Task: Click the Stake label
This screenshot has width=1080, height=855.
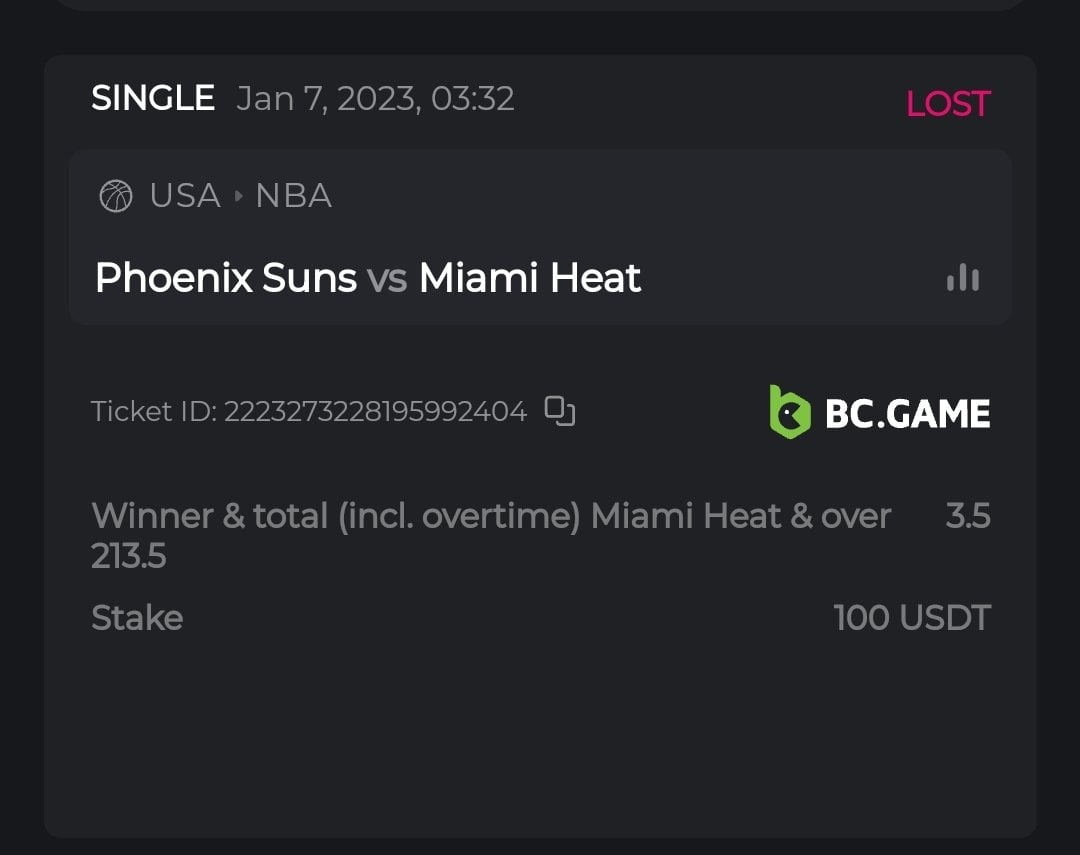Action: (137, 618)
